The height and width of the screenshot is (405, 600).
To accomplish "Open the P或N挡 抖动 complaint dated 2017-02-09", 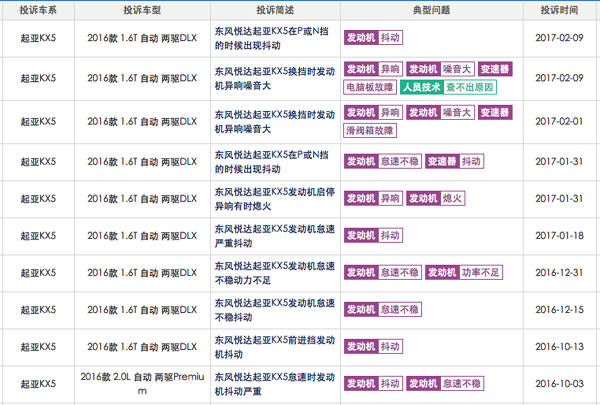I will (272, 38).
